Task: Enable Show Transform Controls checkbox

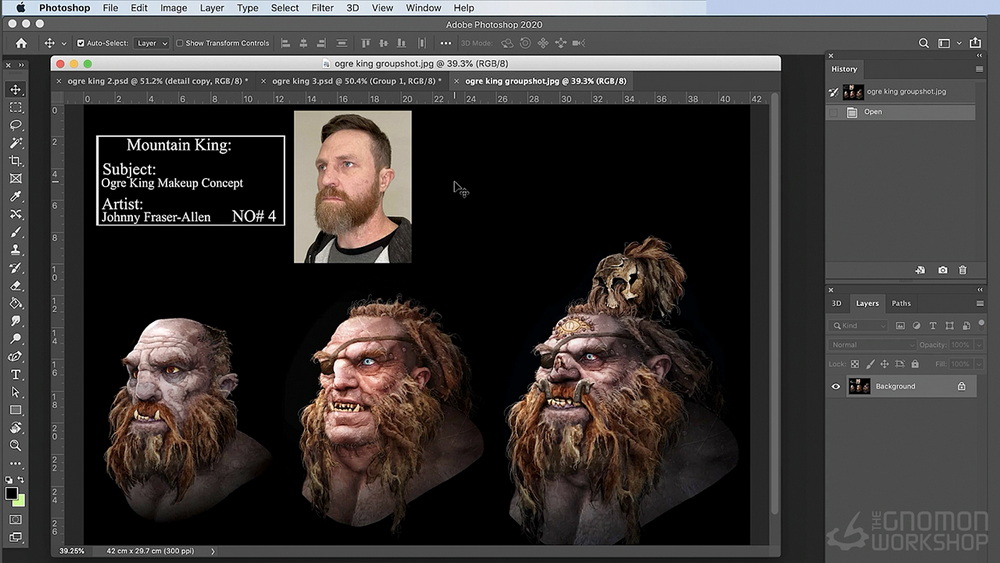Action: pyautogui.click(x=179, y=43)
